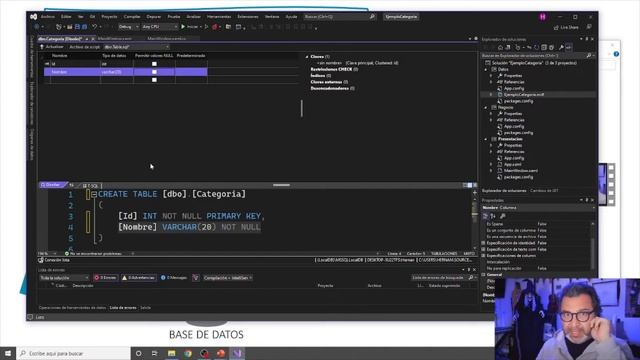
Task: Click the Restricciones CHECK entry
Action: [334, 69]
